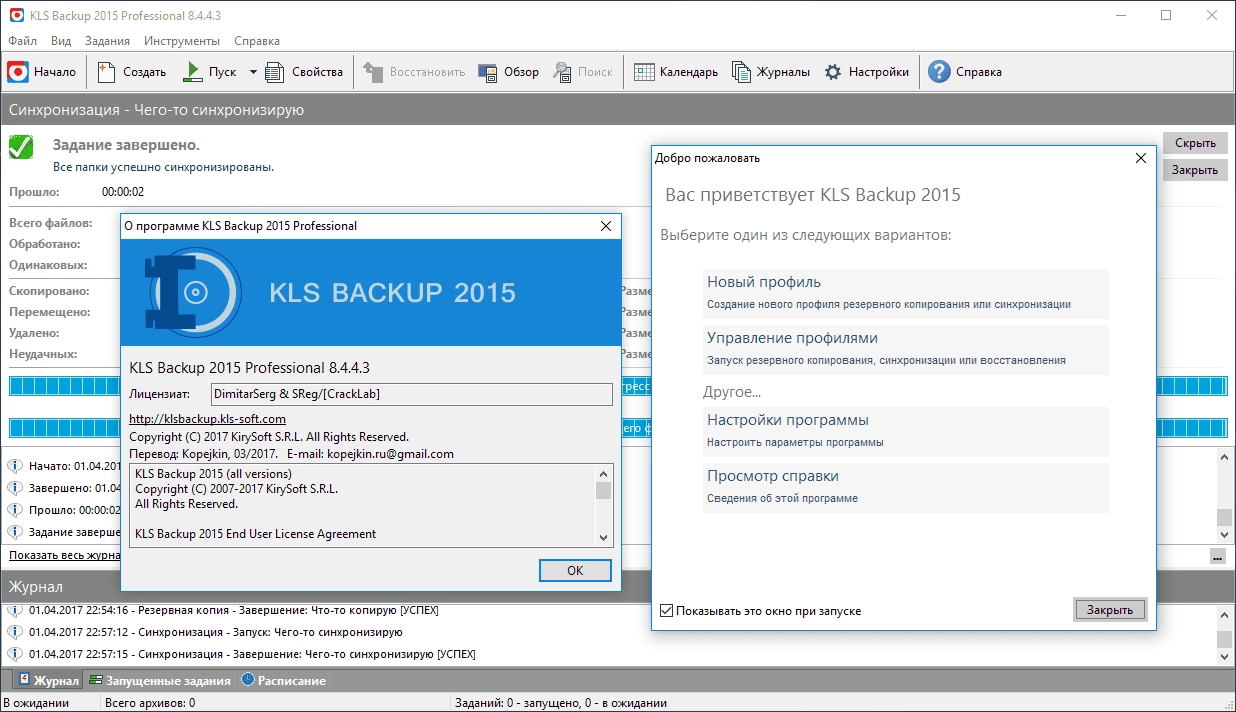Screen dimensions: 1236x712
Task: Click Закрыть in the welcome window
Action: (x=1110, y=610)
